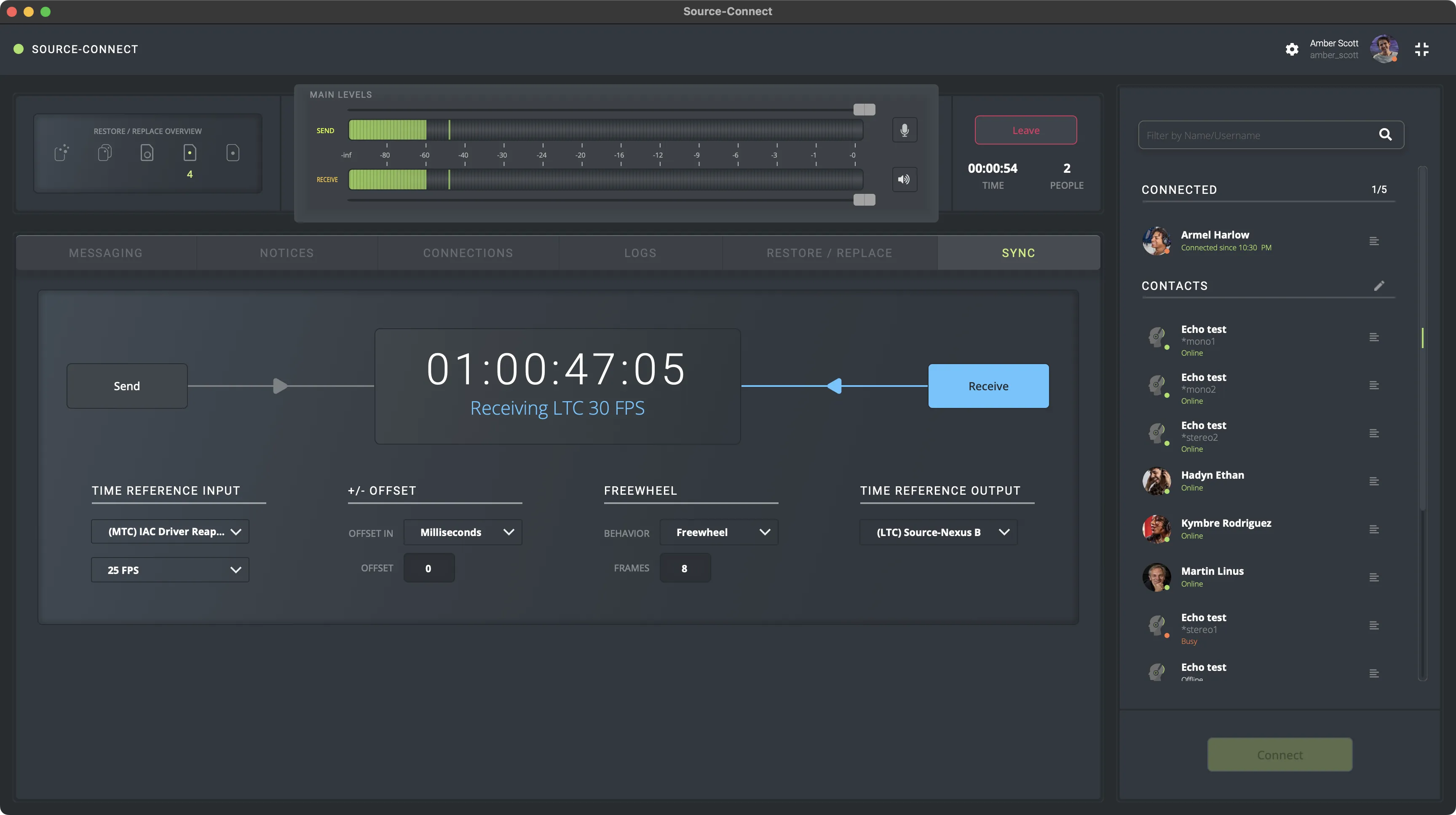Open the Logs tab
1456x815 pixels.
pyautogui.click(x=640, y=253)
